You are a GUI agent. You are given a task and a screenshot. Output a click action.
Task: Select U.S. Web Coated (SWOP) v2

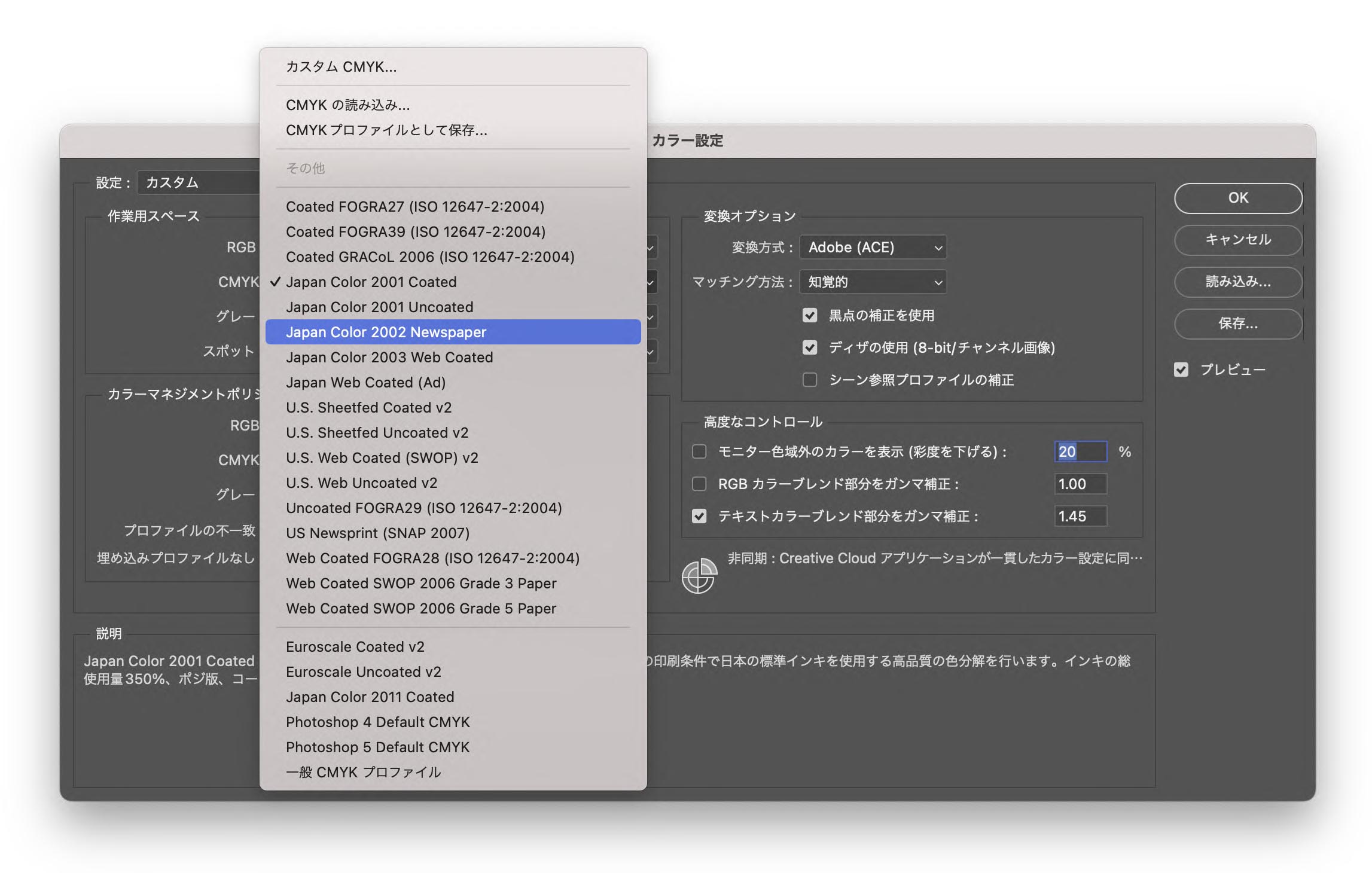453,457
